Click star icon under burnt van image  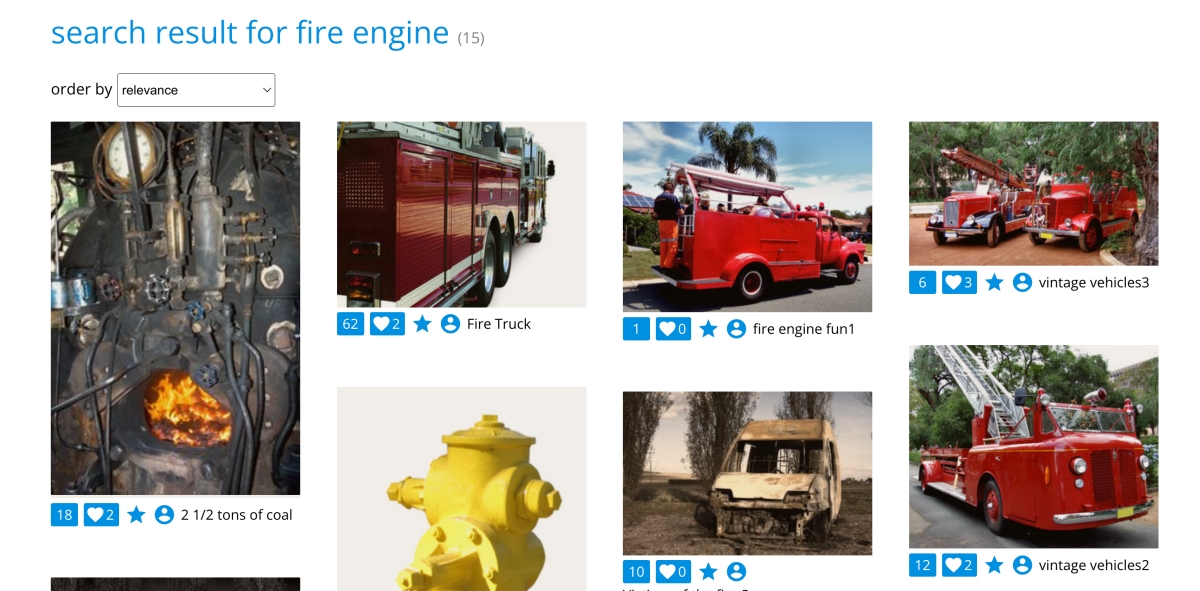tap(708, 572)
